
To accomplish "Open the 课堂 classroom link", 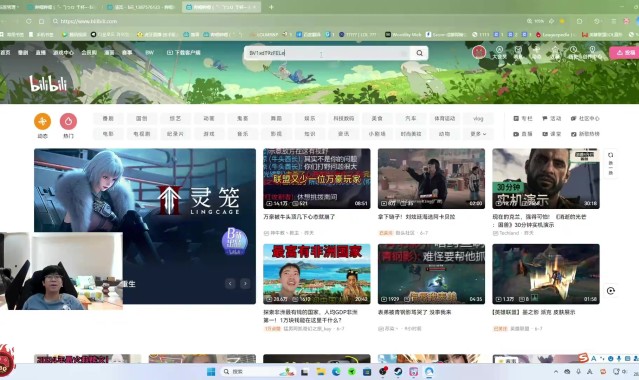I will 552,134.
